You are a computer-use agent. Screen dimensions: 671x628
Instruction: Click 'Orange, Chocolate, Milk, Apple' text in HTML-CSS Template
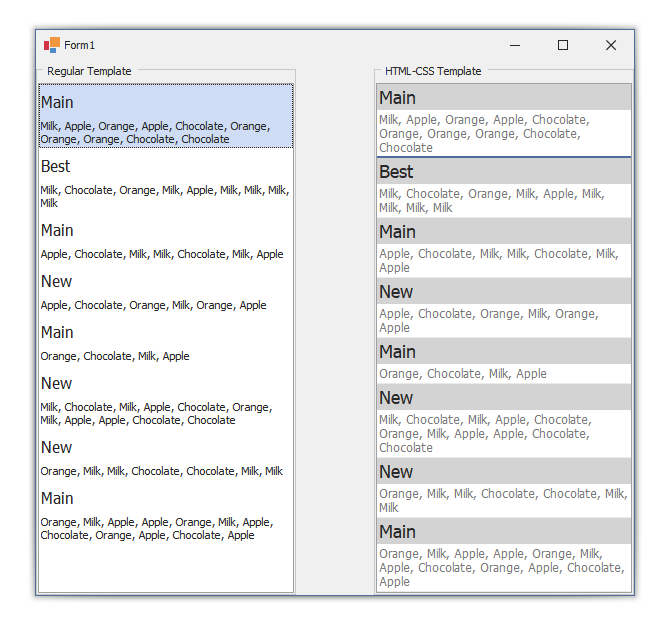(463, 373)
